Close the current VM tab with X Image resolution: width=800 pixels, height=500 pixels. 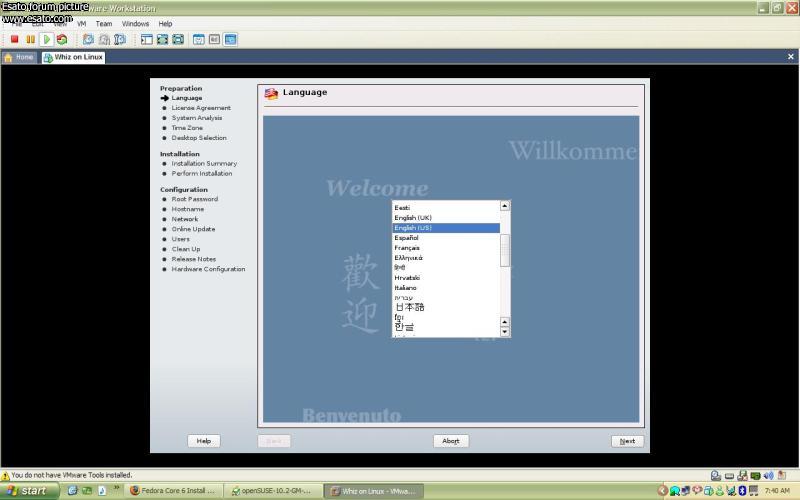tap(790, 57)
